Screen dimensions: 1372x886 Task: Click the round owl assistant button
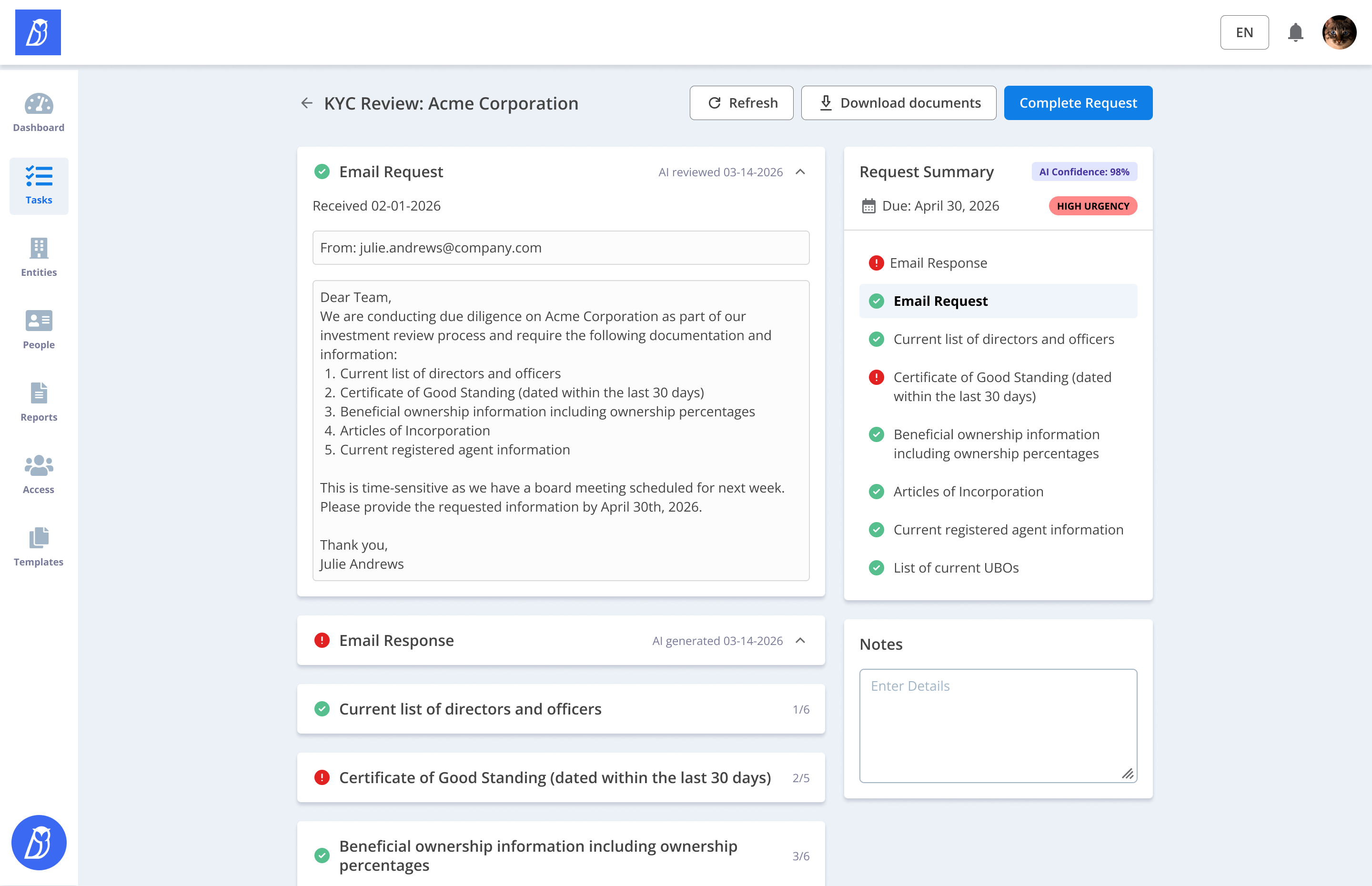(39, 842)
